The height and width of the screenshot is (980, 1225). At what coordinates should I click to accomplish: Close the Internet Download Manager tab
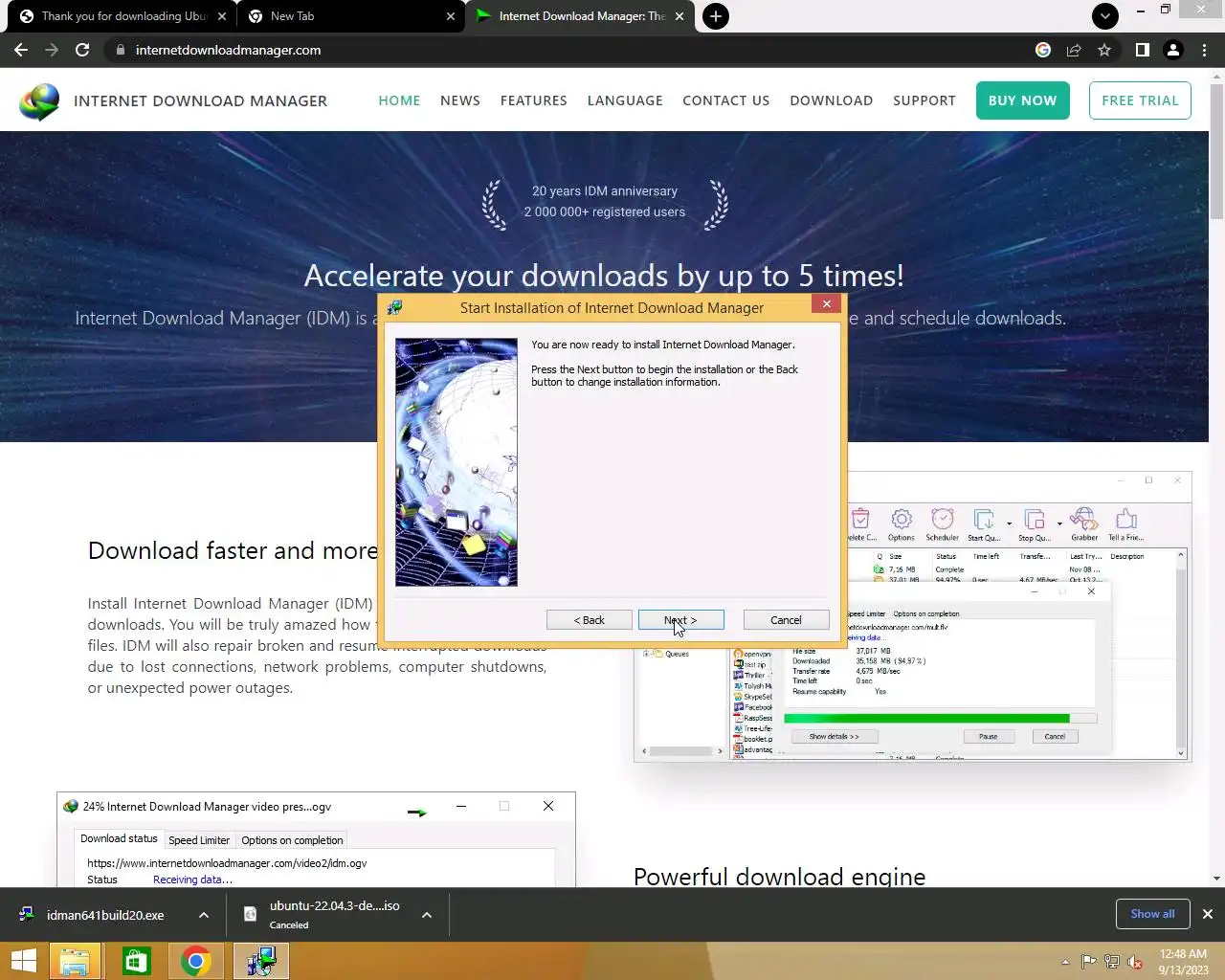[x=679, y=16]
